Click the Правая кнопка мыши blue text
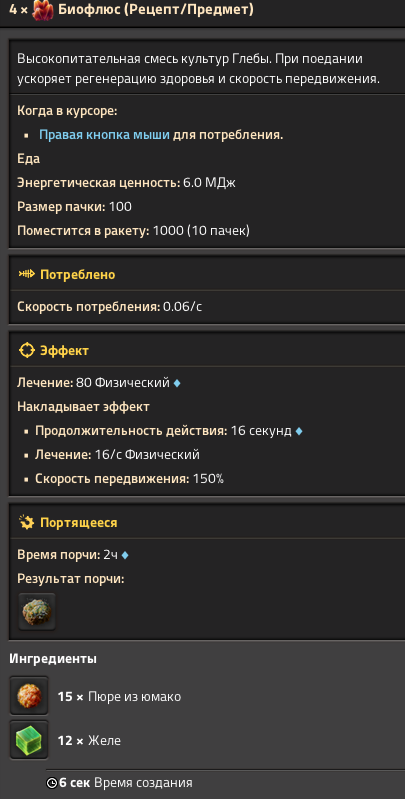This screenshot has height=799, width=405. [104, 135]
